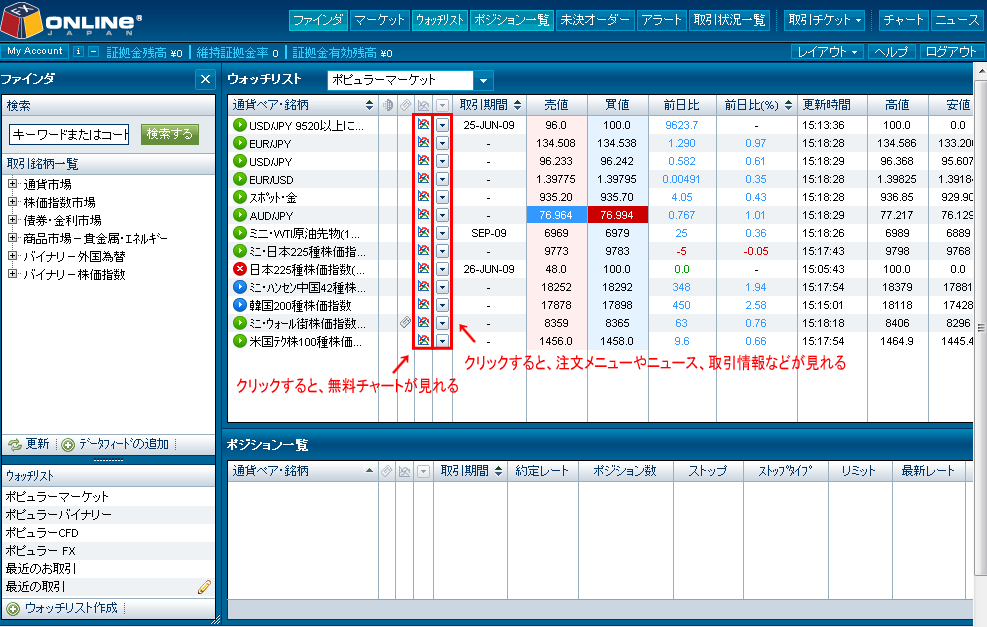Click the blue status icon beside ミニ・ハンセン中国42種株

[239, 287]
